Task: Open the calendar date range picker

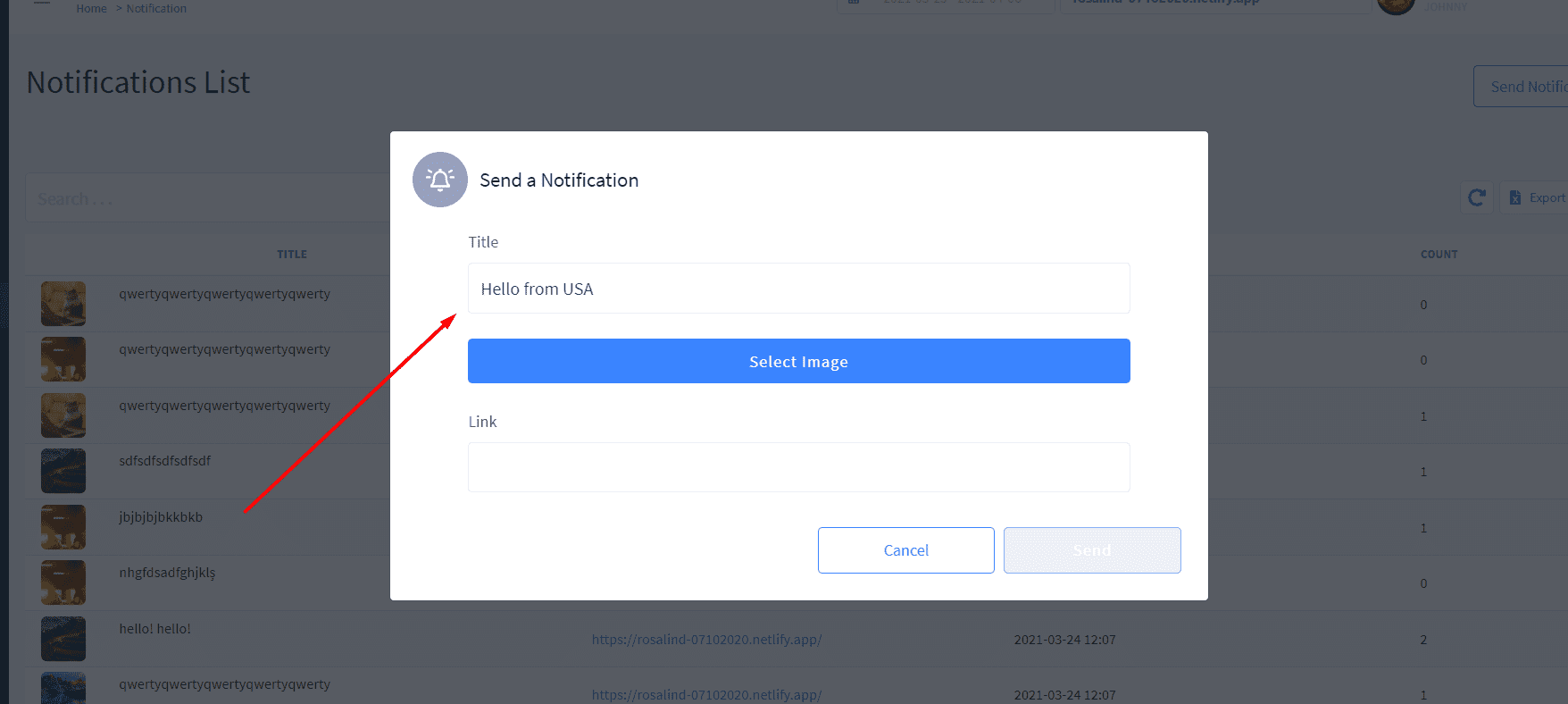Action: (x=946, y=4)
